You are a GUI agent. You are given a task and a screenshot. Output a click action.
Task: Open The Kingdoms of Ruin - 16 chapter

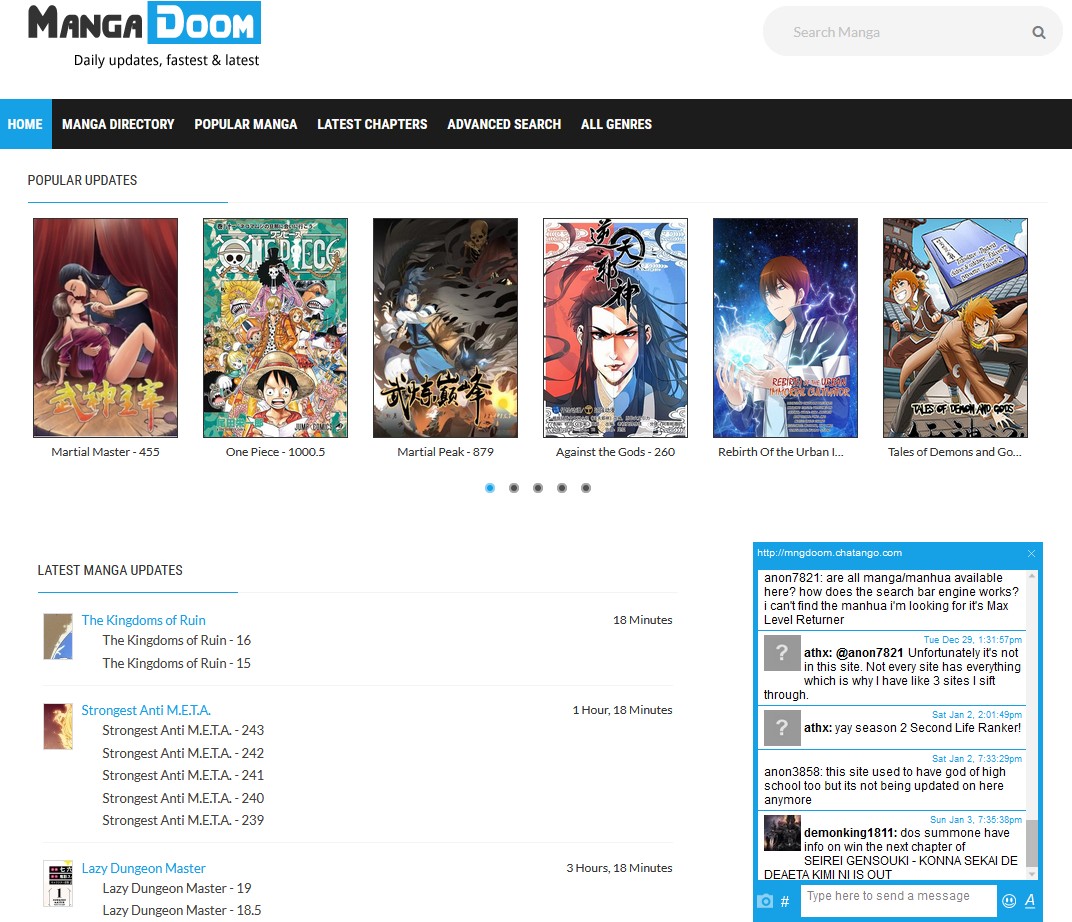[x=176, y=640]
